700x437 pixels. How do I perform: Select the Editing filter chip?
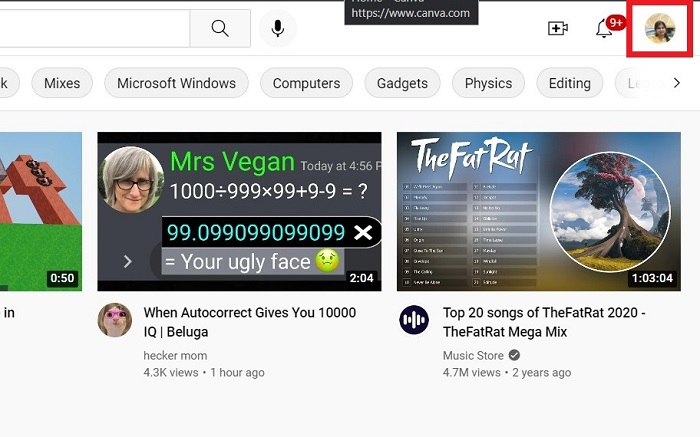coord(570,83)
